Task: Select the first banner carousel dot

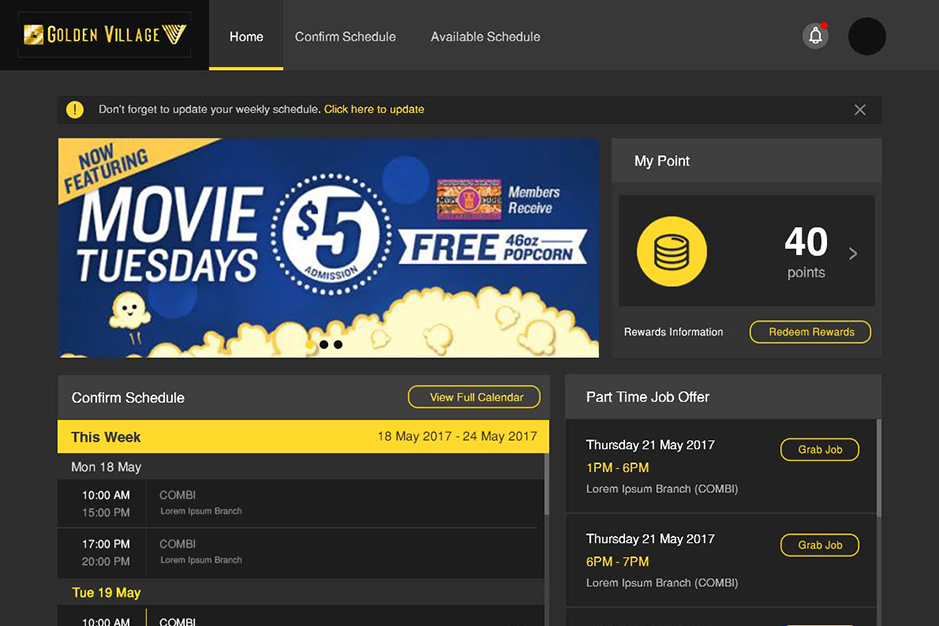Action: tap(324, 345)
